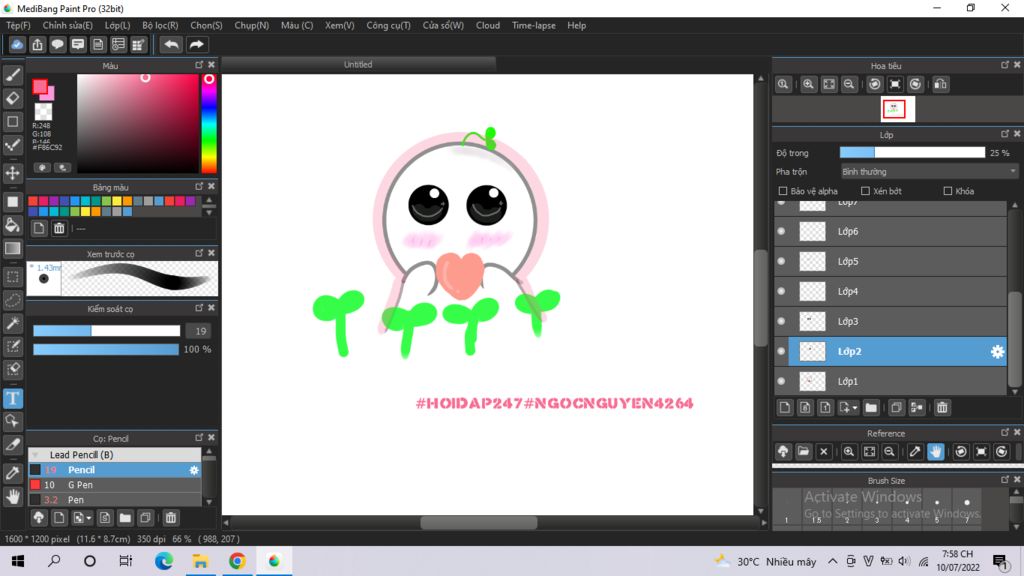Screen dimensions: 1024x576
Task: Open the Tệp(F) menu
Action: [x=18, y=25]
